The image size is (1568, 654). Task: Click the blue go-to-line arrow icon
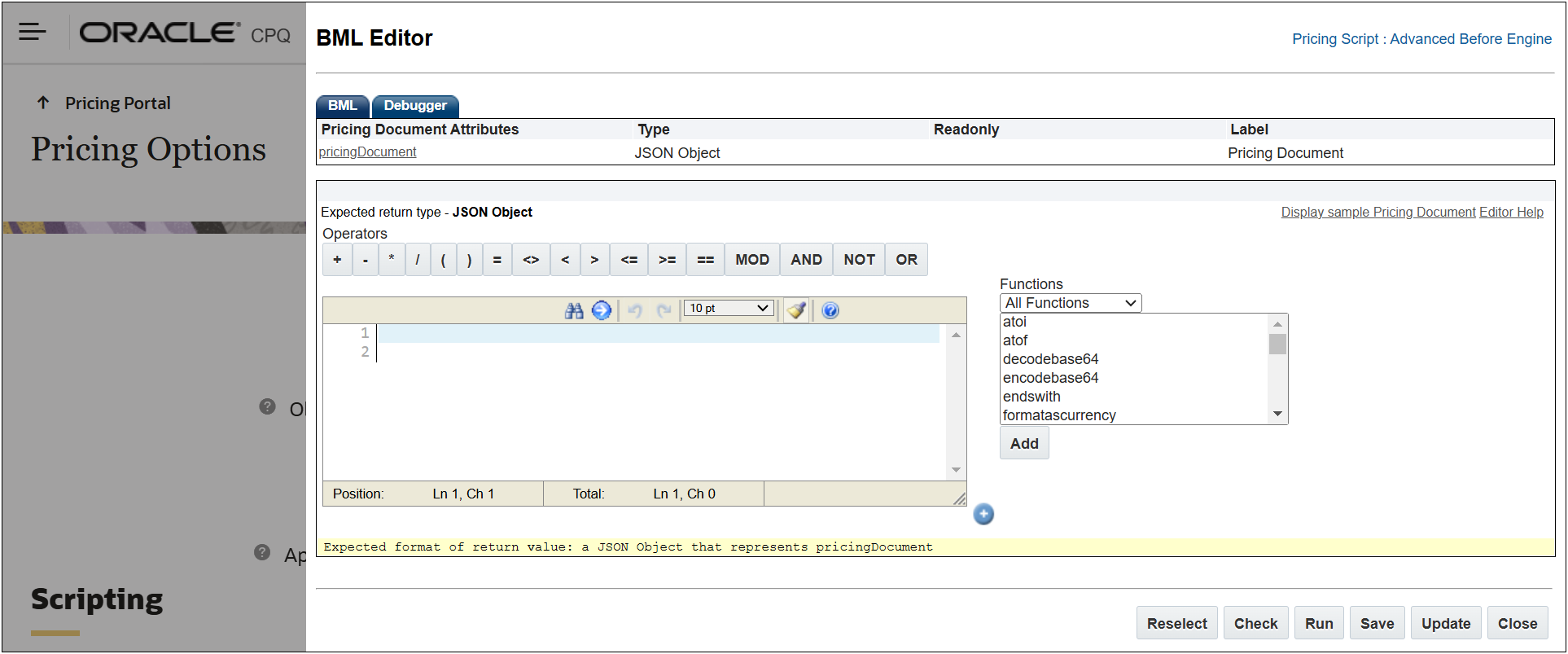click(601, 310)
